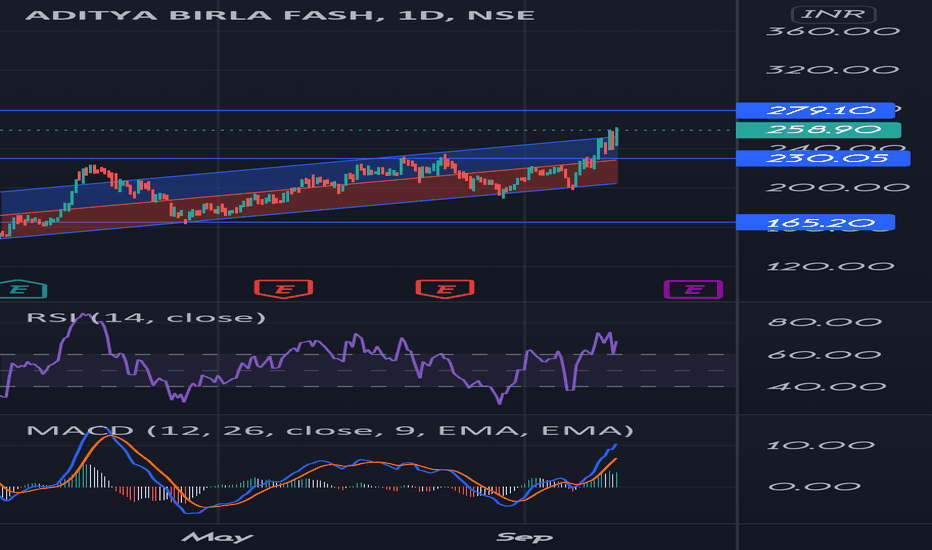Click the green earnings marker icon
This screenshot has height=550, width=932.
(x=23, y=289)
